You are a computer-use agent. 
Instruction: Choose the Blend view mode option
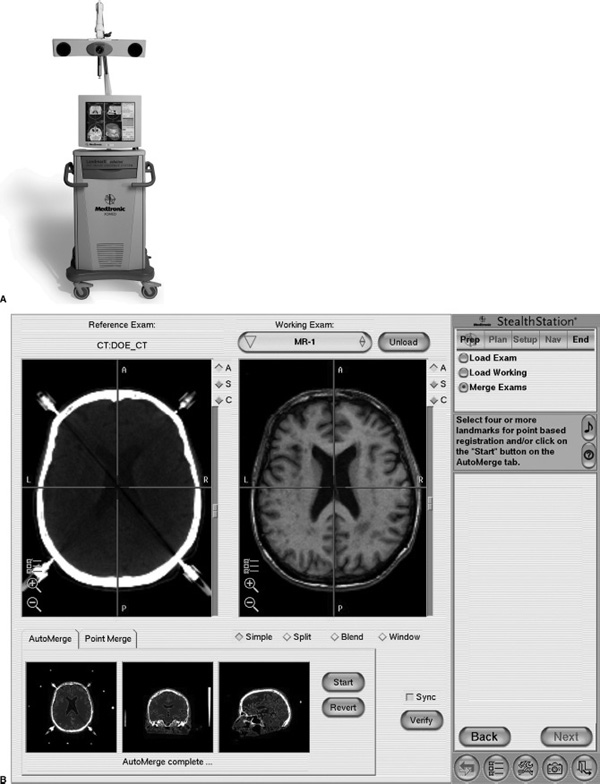(x=336, y=637)
